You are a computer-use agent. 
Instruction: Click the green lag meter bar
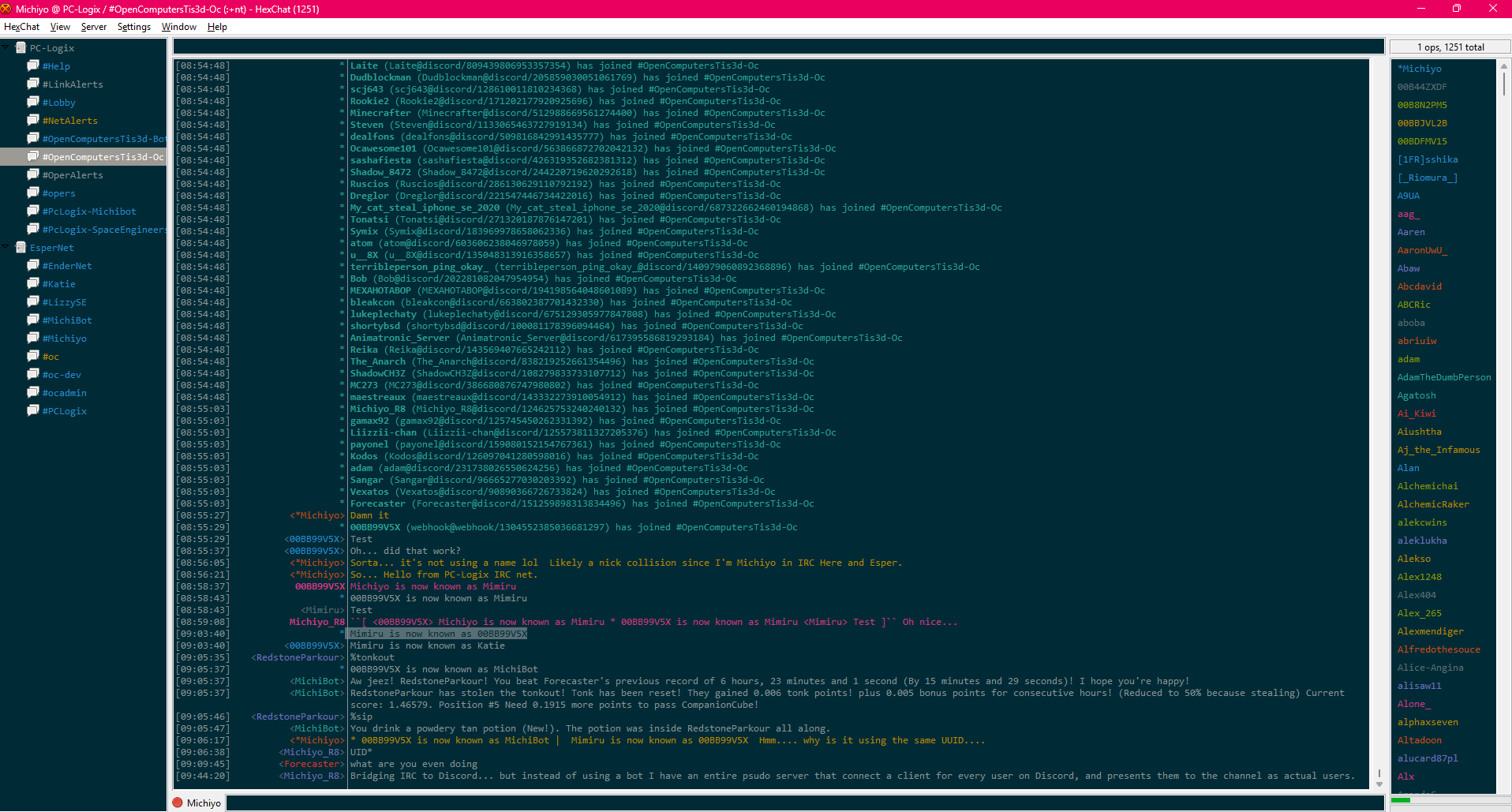[x=1401, y=800]
